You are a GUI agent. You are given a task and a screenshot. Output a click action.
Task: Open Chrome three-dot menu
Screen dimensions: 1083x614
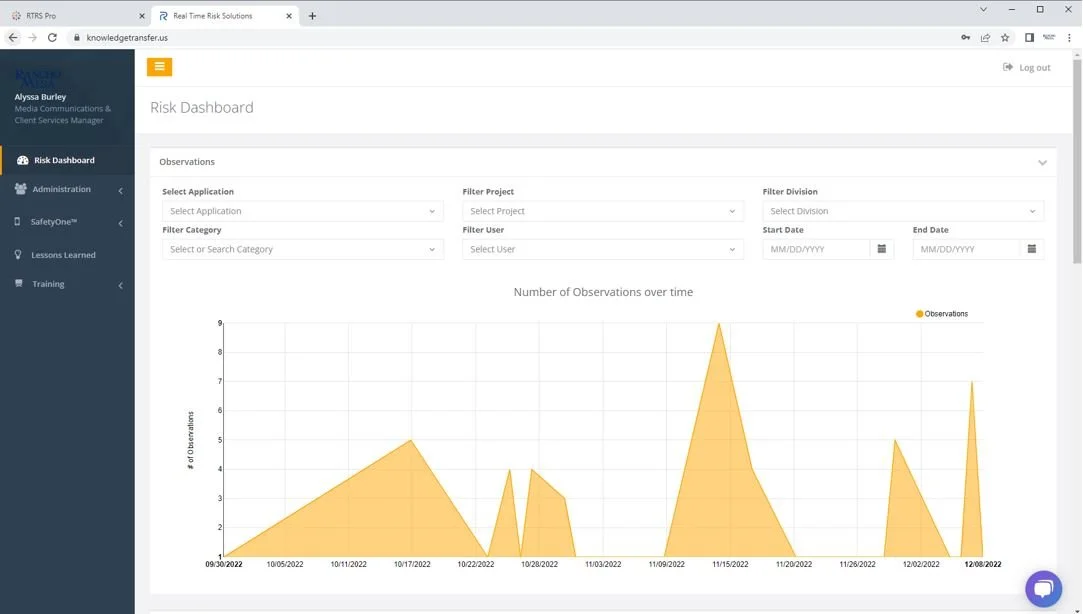(1069, 37)
